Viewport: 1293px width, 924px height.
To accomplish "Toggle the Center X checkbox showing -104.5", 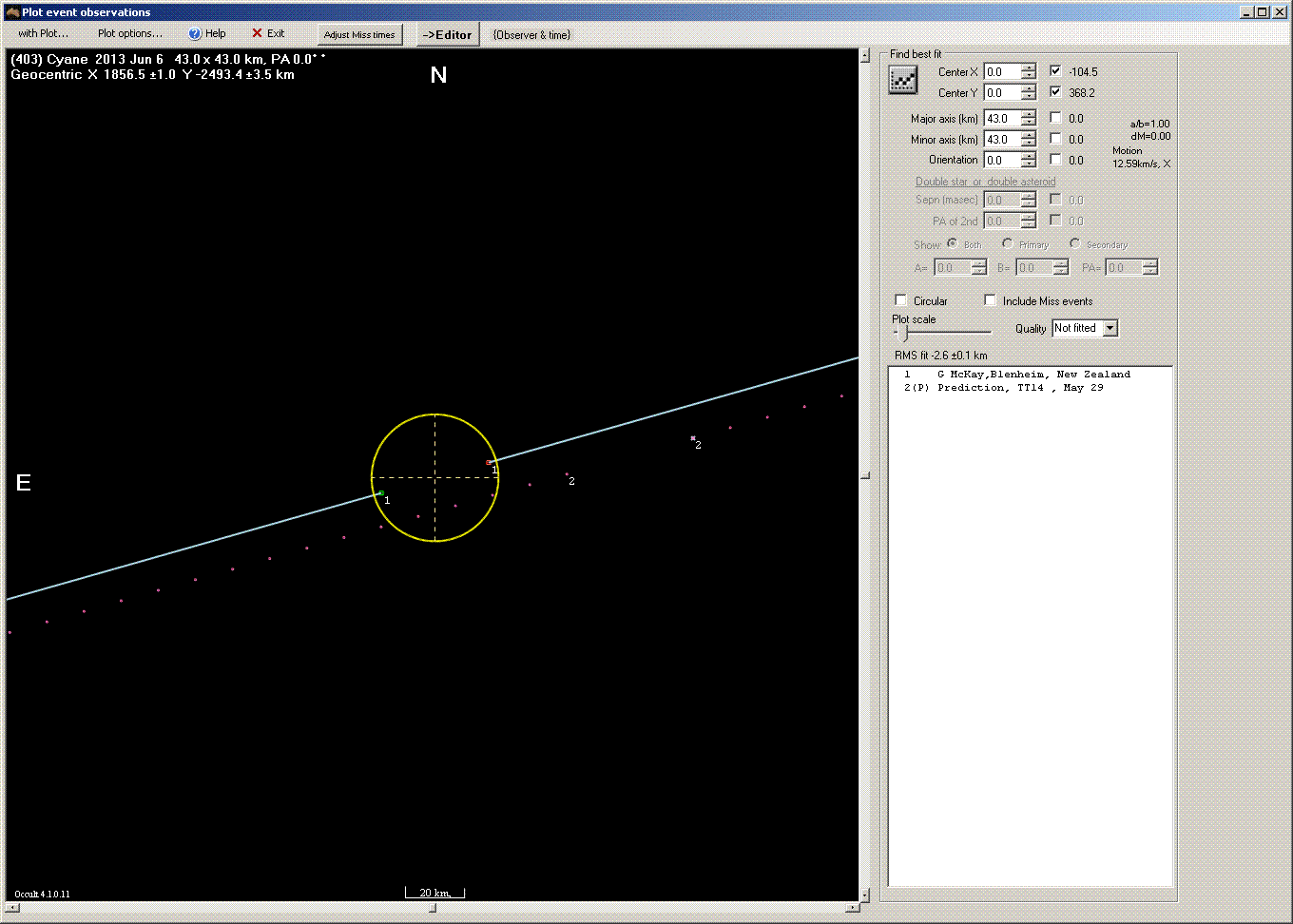I will click(1055, 71).
